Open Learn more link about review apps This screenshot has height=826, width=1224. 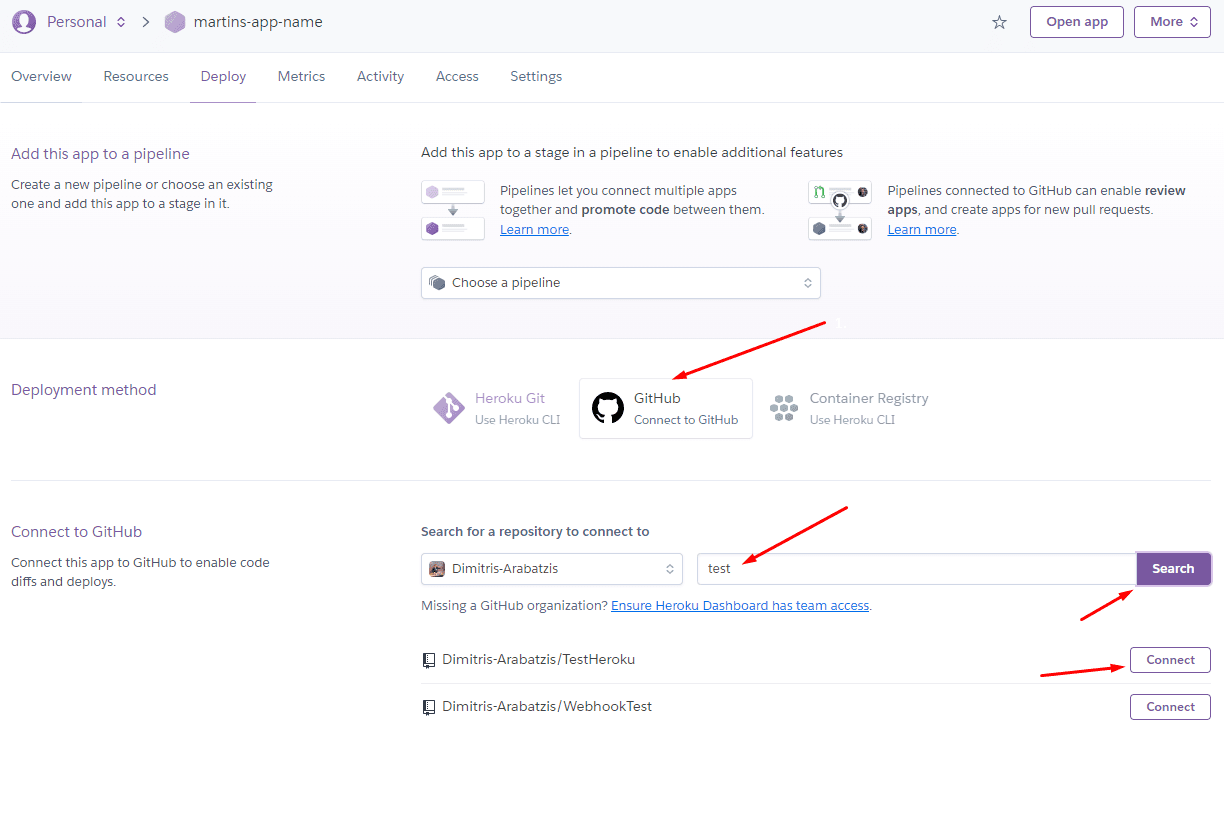(x=922, y=230)
